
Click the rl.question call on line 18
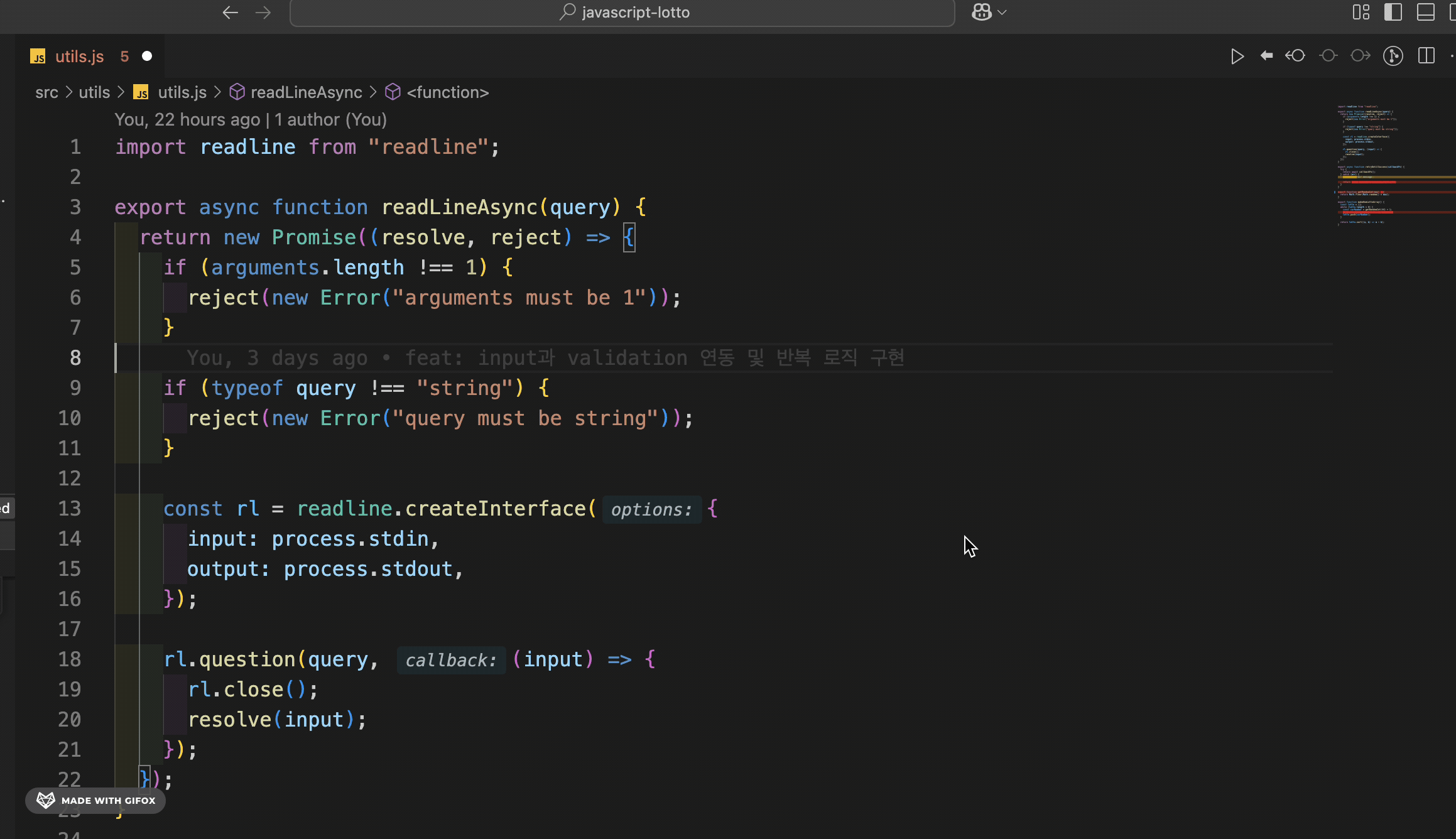(229, 659)
